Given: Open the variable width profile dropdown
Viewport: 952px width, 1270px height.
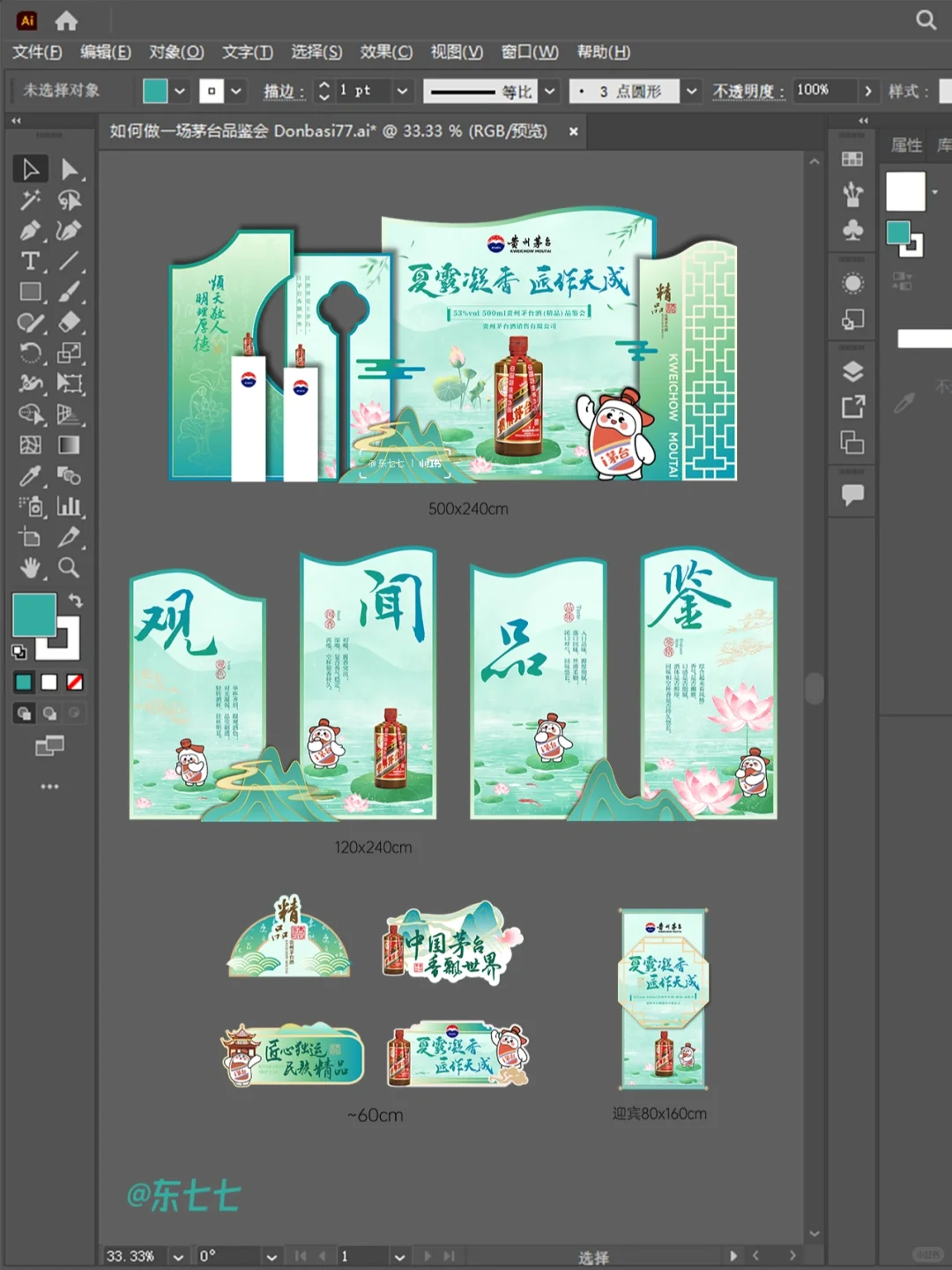Looking at the screenshot, I should coord(550,91).
